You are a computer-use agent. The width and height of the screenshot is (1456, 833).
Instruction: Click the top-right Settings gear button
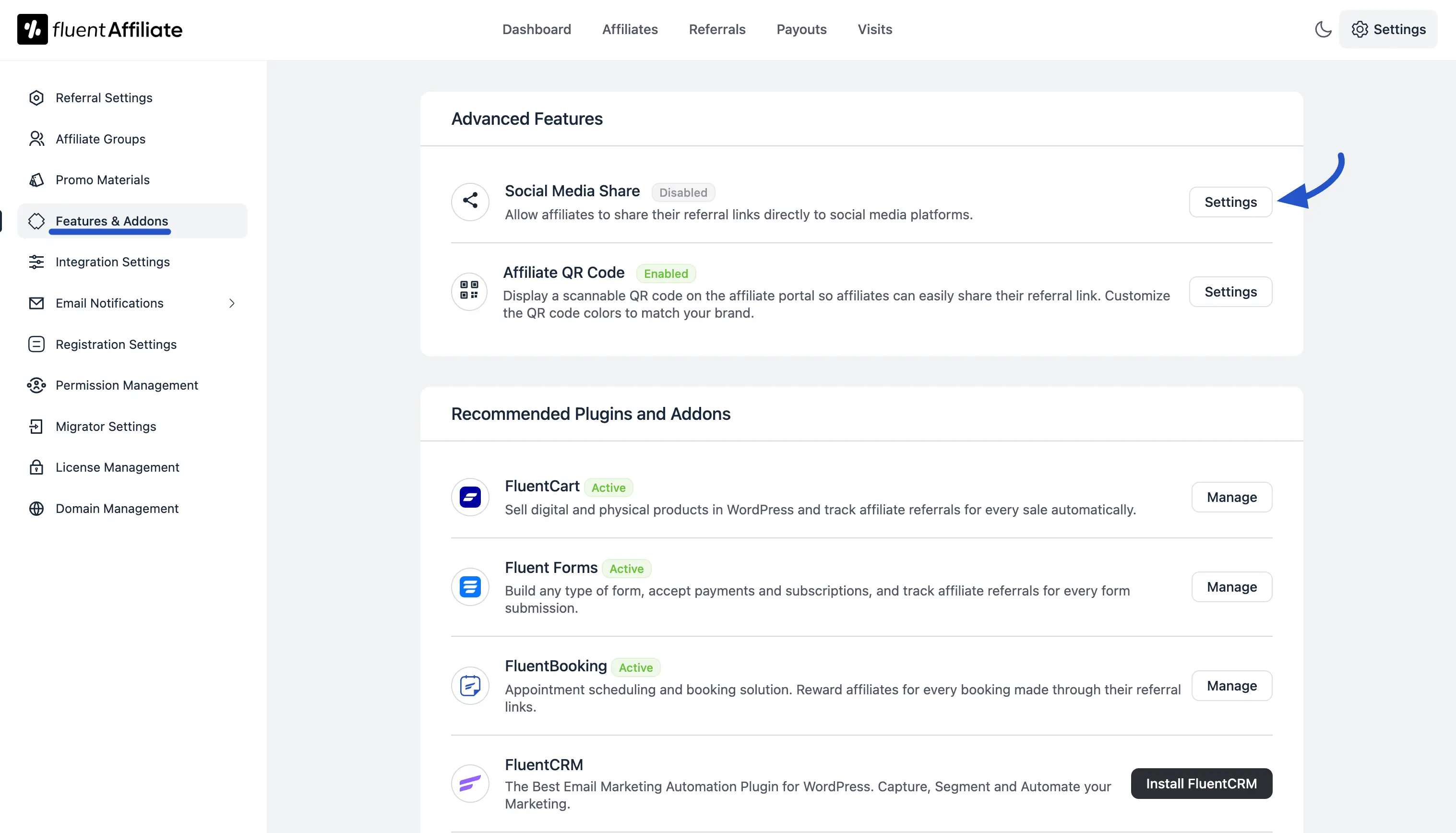[1387, 29]
